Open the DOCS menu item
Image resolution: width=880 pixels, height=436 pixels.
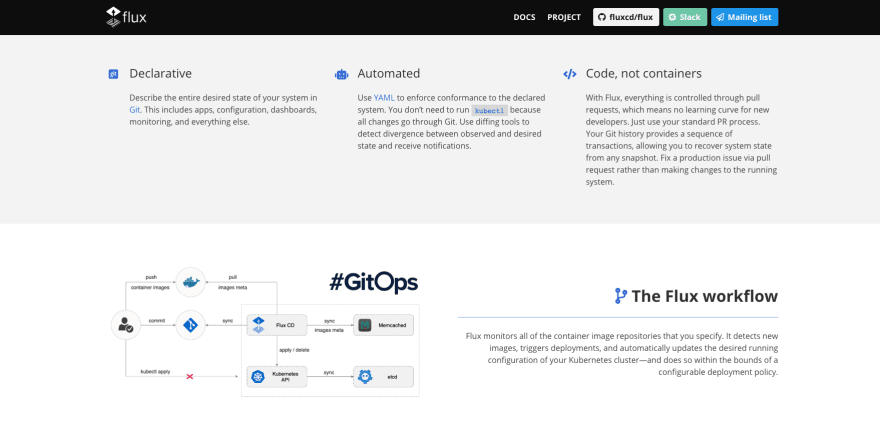pyautogui.click(x=524, y=17)
